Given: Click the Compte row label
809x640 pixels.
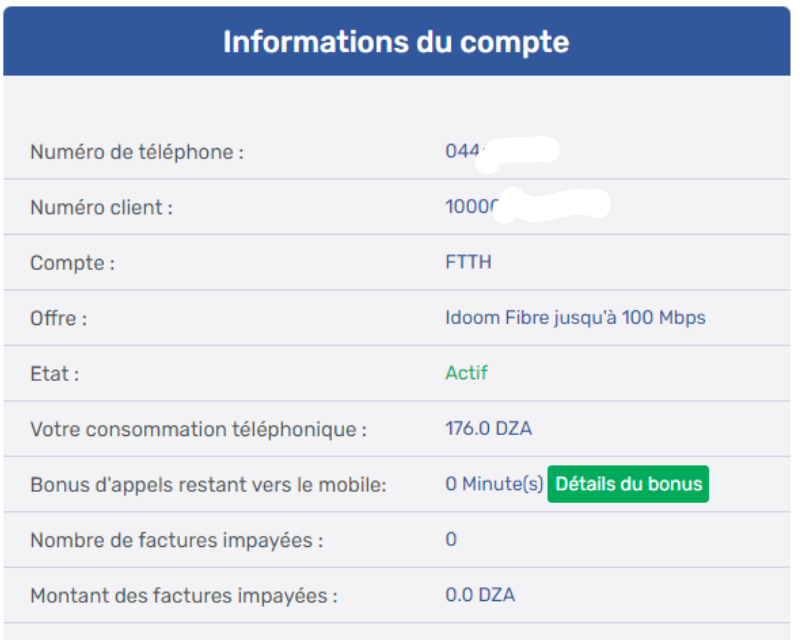Looking at the screenshot, I should click(x=72, y=263).
